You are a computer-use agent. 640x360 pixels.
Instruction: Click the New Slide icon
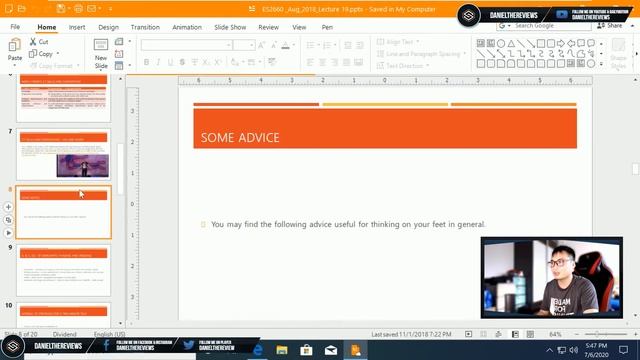pyautogui.click(x=101, y=44)
